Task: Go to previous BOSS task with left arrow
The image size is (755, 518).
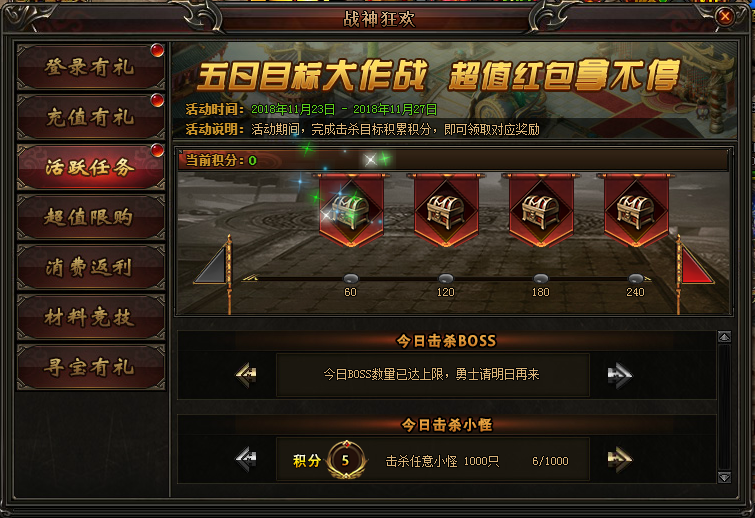Action: (246, 375)
